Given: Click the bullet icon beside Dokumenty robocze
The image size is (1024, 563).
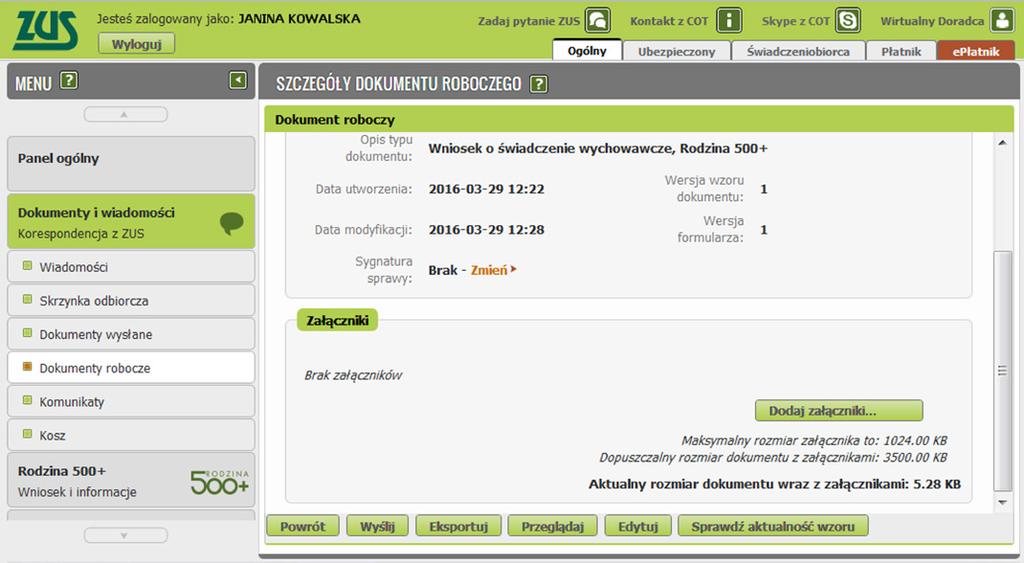Looking at the screenshot, I should [27, 367].
